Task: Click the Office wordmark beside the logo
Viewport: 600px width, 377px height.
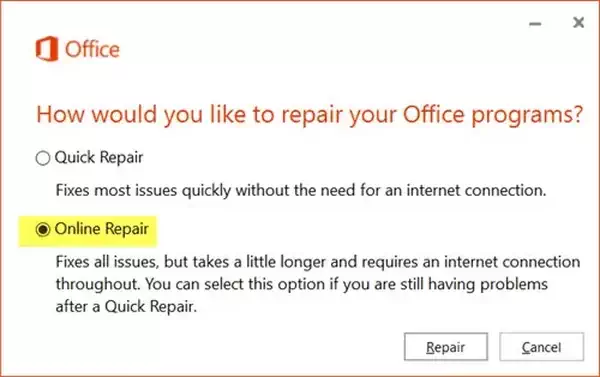Action: (x=92, y=49)
